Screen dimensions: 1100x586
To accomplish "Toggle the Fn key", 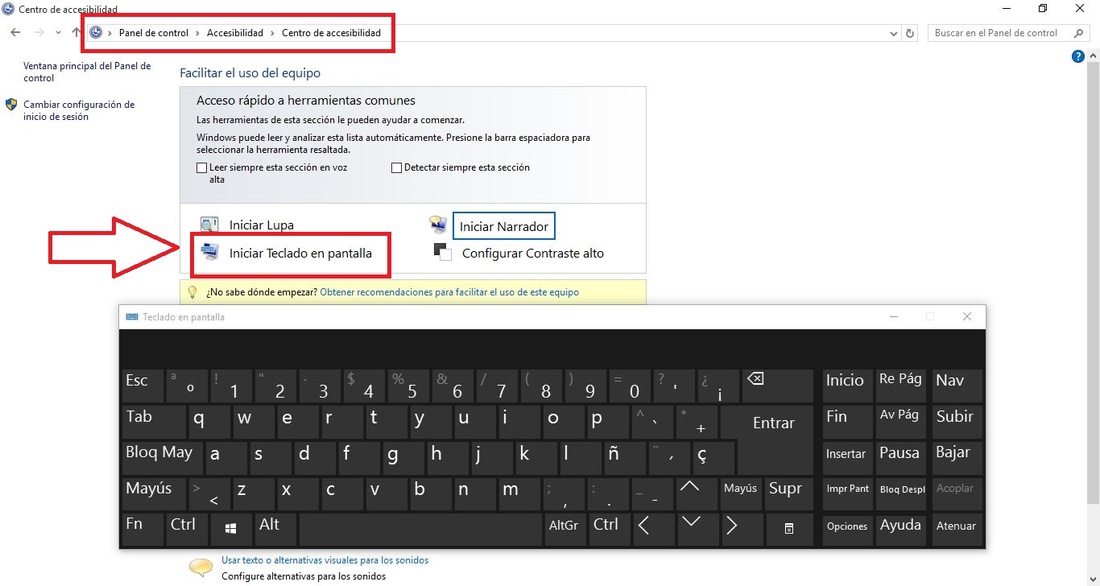I will [x=142, y=528].
